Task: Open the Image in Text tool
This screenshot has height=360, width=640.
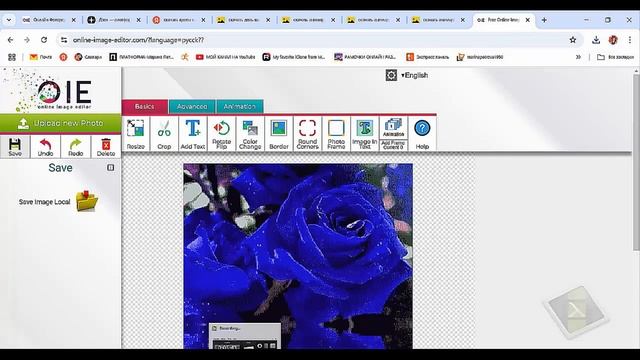Action: tap(364, 134)
